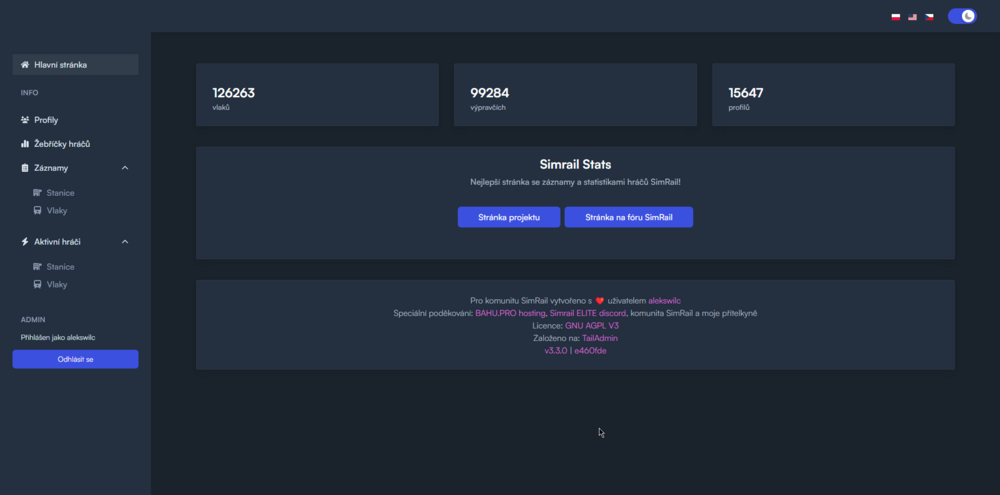
Task: Click the bar chart icon for Žebříčky hráčů
Action: tap(25, 144)
